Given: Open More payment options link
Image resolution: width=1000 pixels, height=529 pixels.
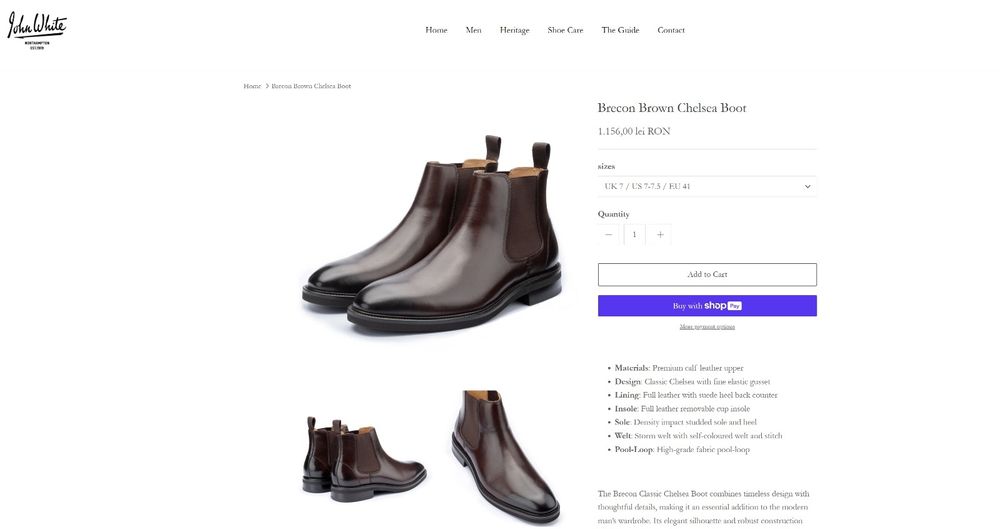Looking at the screenshot, I should coord(707,327).
